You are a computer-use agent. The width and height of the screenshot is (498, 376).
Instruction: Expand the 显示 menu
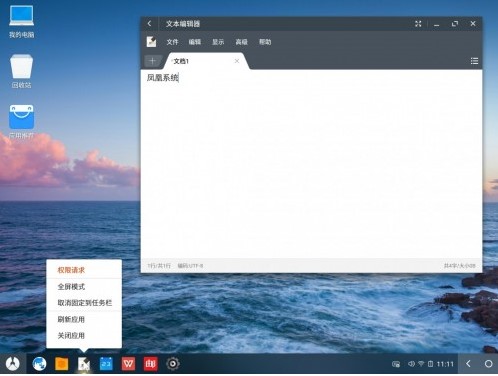coord(218,42)
